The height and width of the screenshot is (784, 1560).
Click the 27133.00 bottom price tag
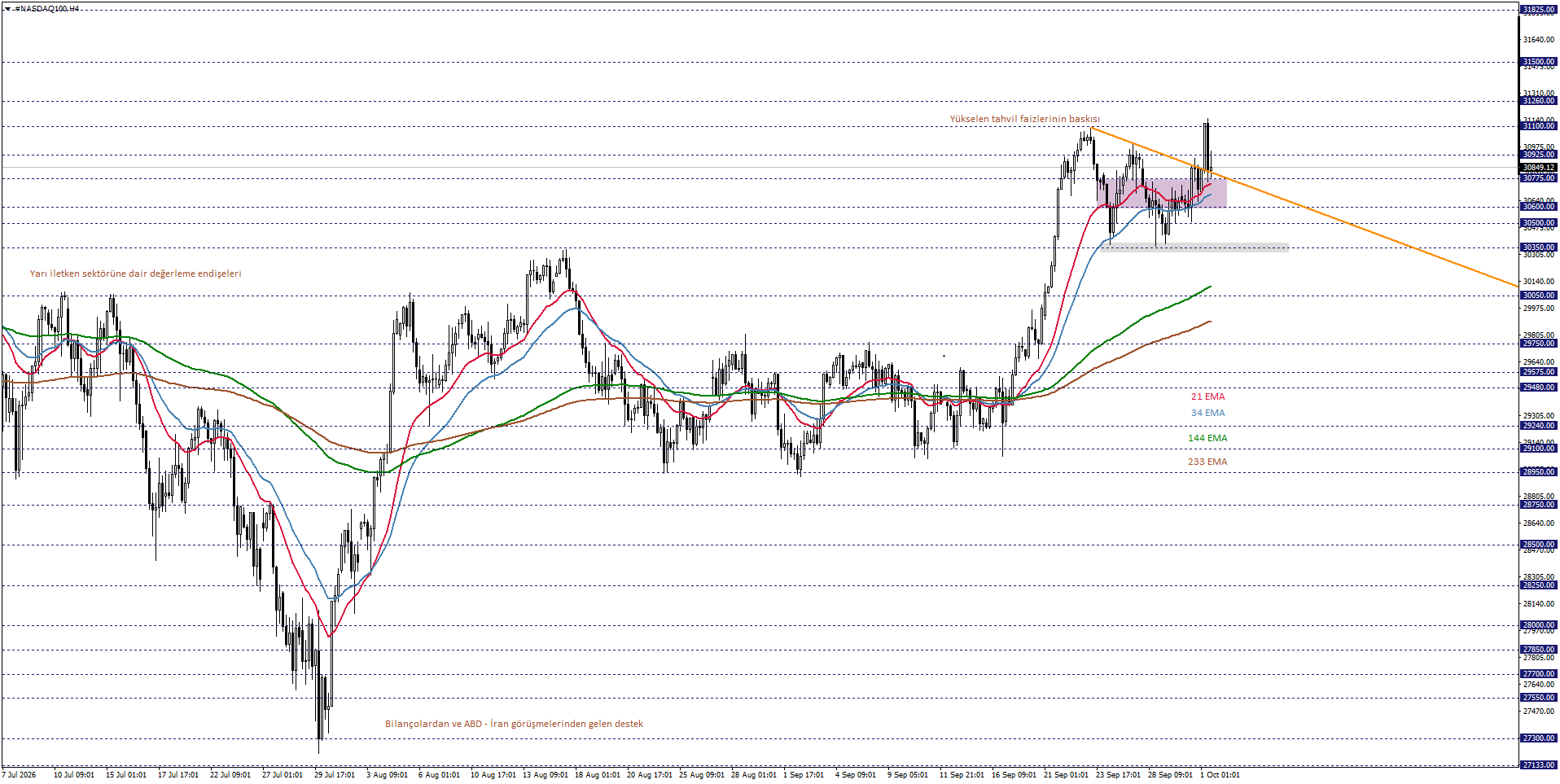[x=1538, y=765]
